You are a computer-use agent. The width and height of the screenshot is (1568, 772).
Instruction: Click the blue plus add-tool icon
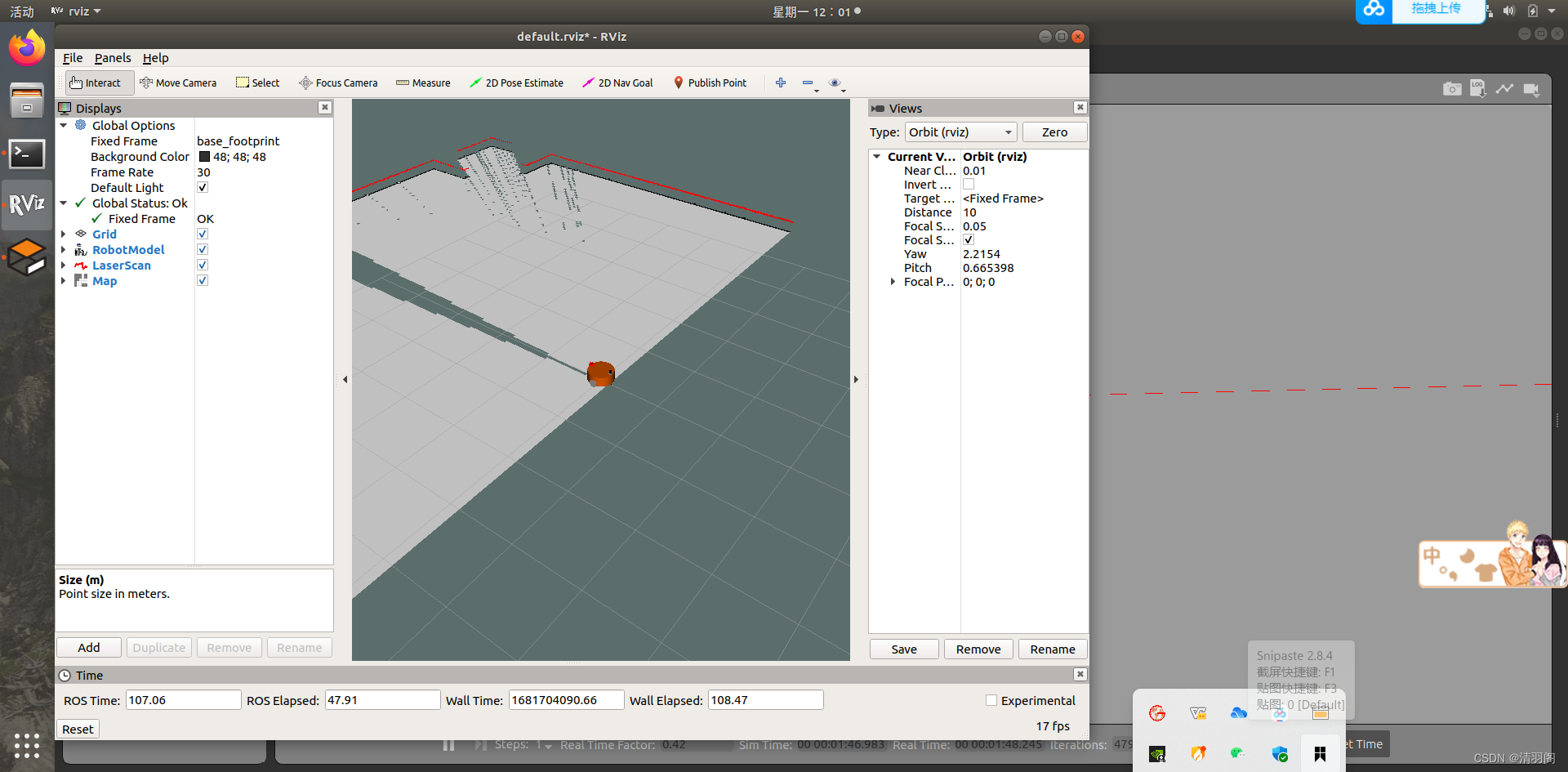(x=781, y=83)
